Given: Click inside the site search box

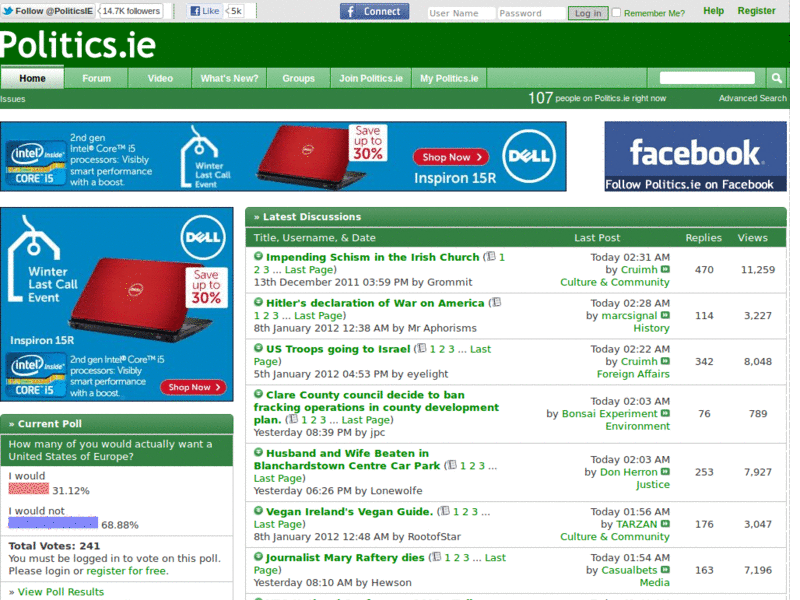Looking at the screenshot, I should coord(707,78).
